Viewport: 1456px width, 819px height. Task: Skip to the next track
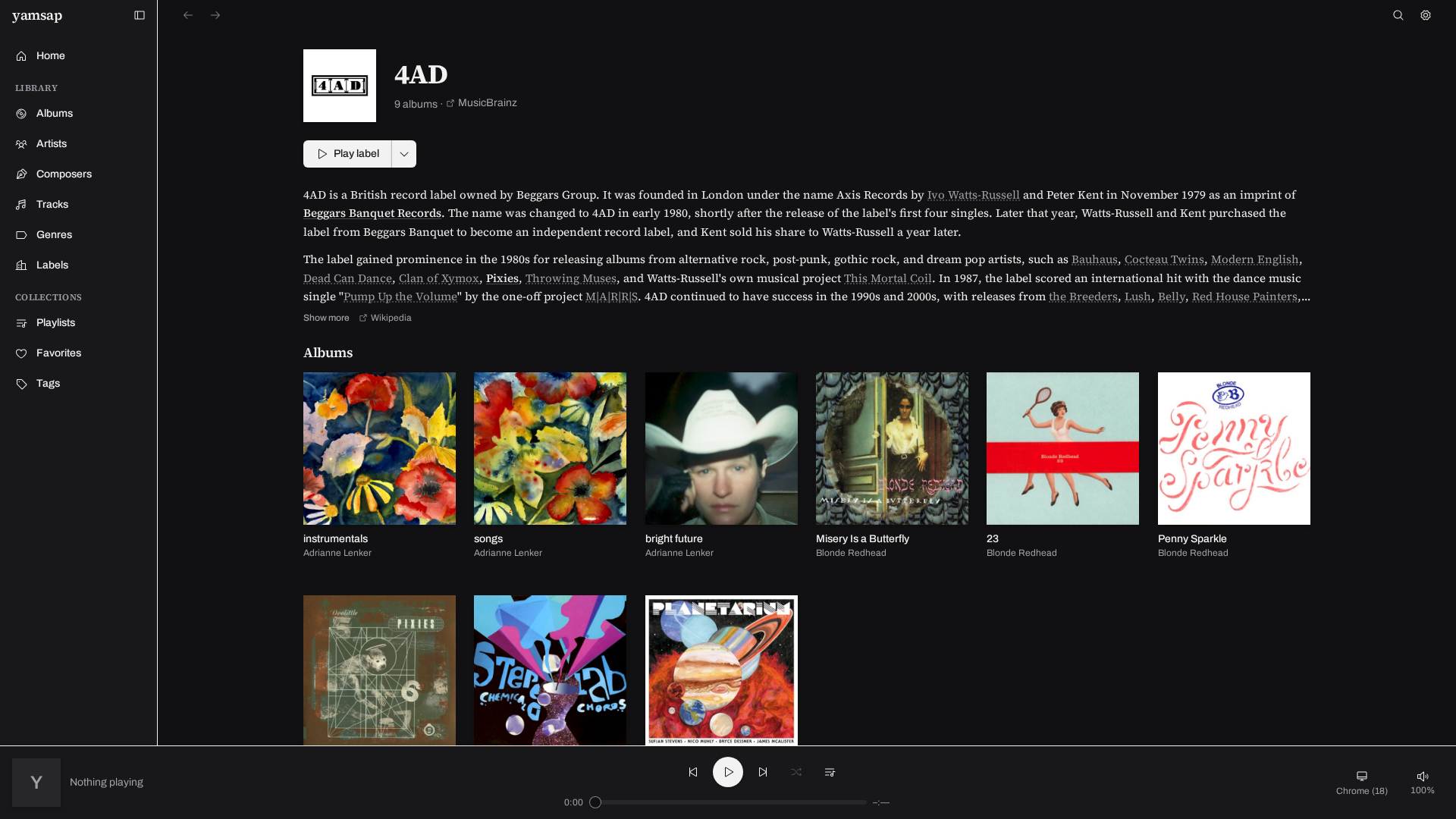763,772
